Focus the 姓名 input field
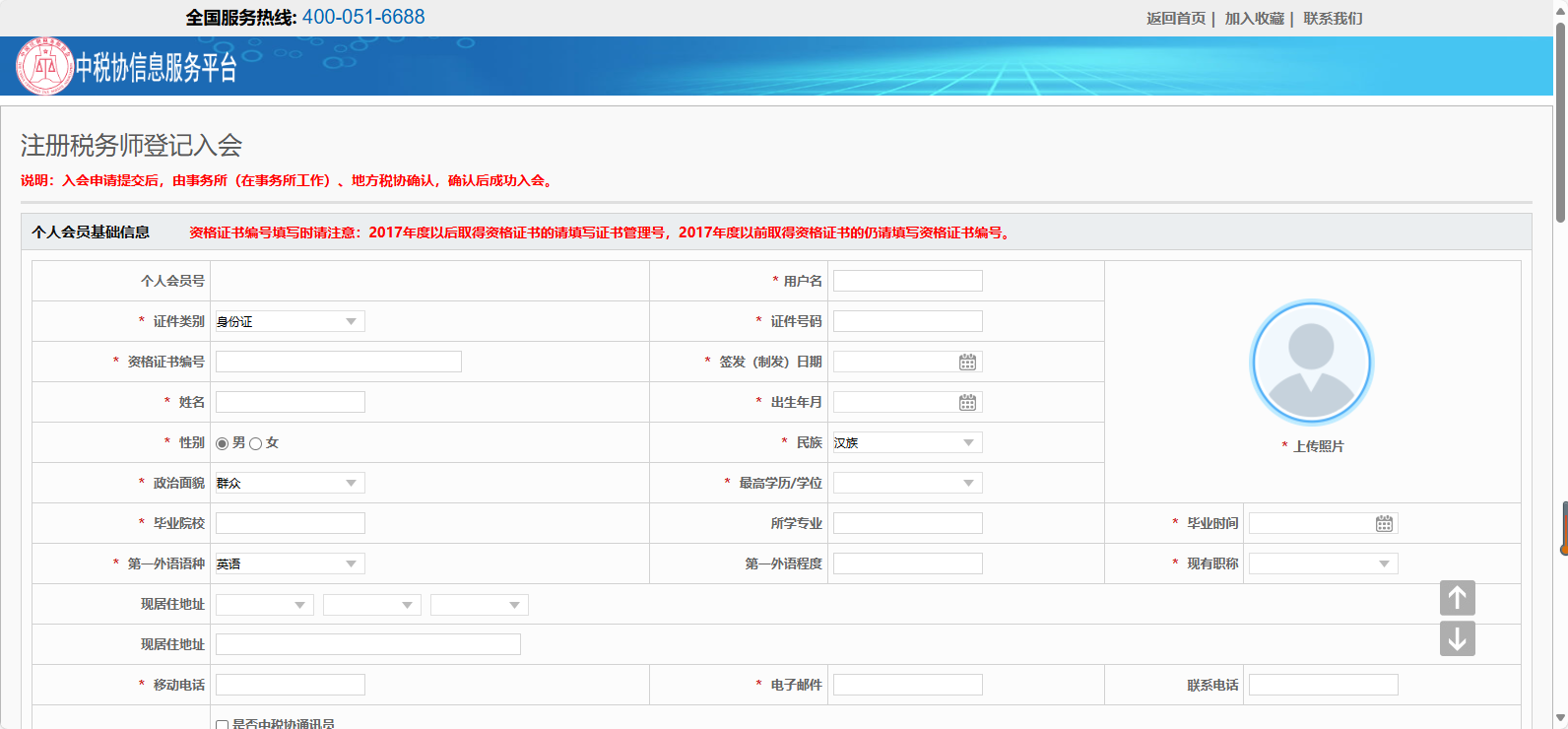Viewport: 1568px width, 729px height. tap(291, 402)
